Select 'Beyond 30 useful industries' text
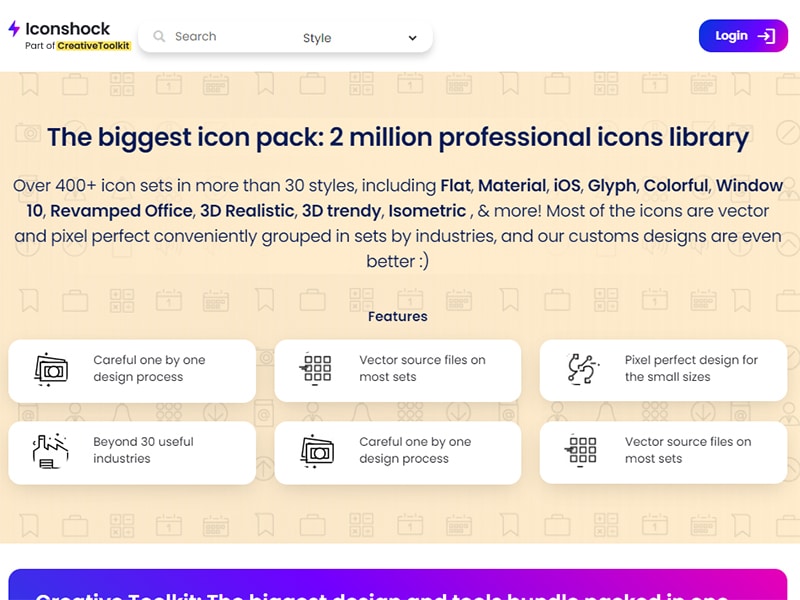Screen dimensions: 800x600 (x=143, y=450)
